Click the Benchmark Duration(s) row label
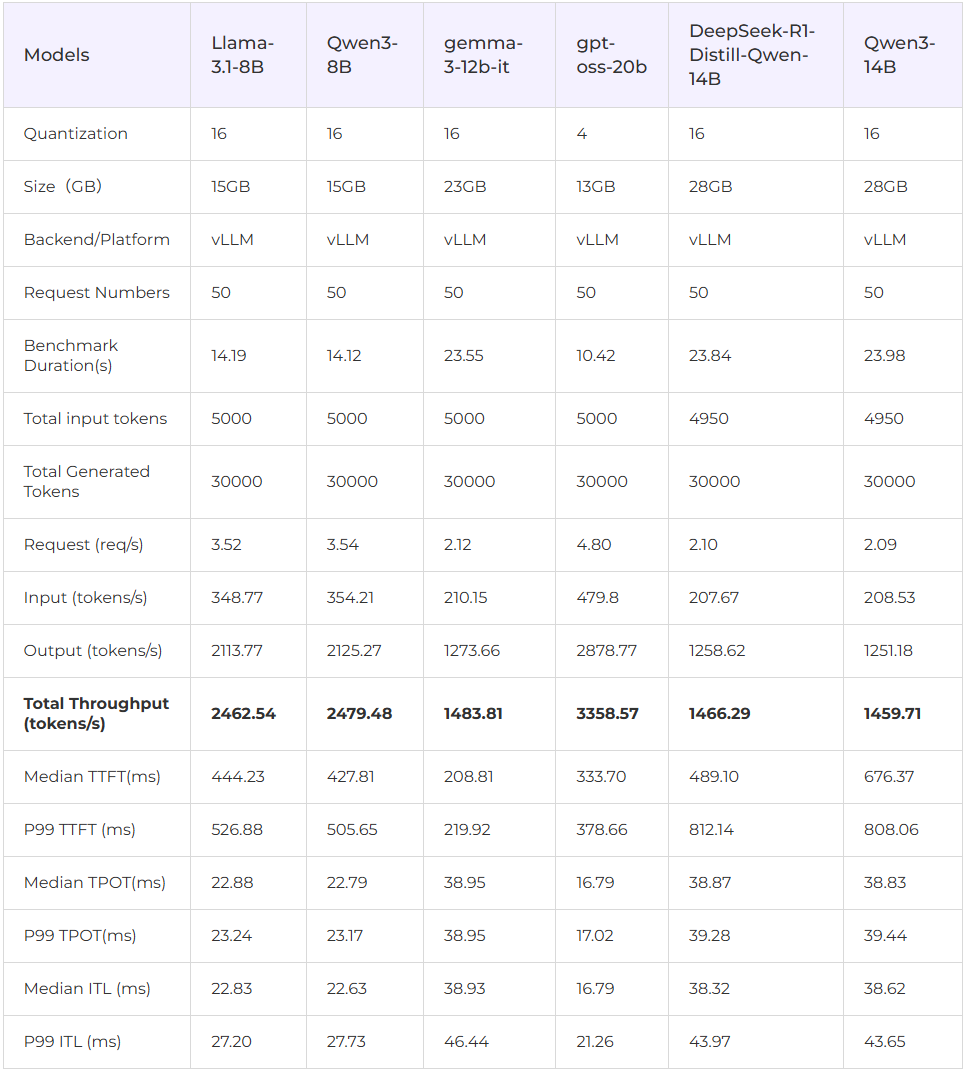 click(x=71, y=356)
